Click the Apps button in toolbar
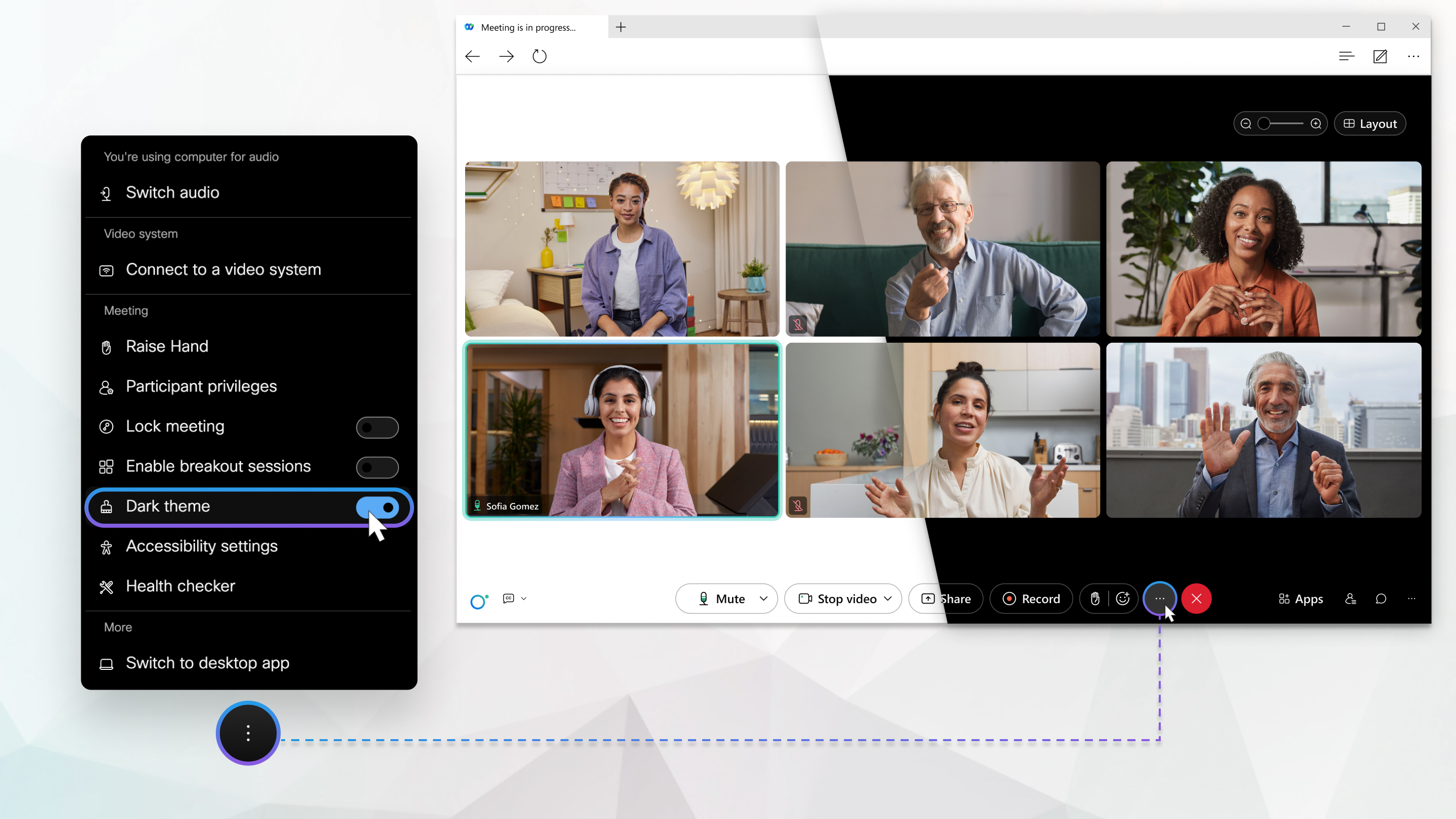This screenshot has height=819, width=1456. coord(1300,599)
